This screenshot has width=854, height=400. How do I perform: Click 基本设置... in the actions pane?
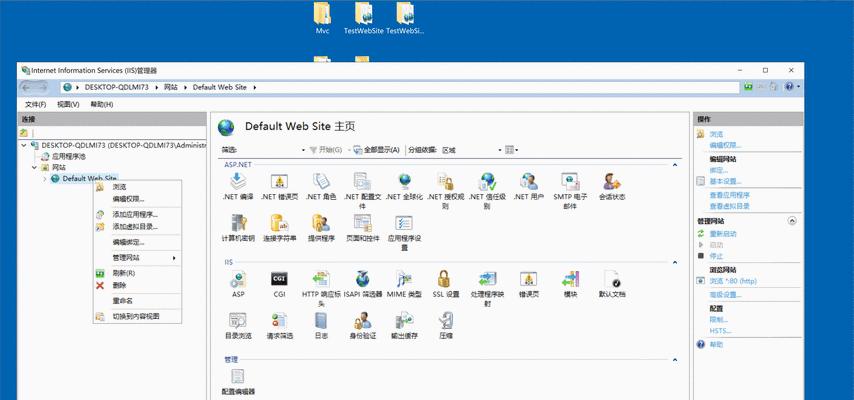(725, 181)
